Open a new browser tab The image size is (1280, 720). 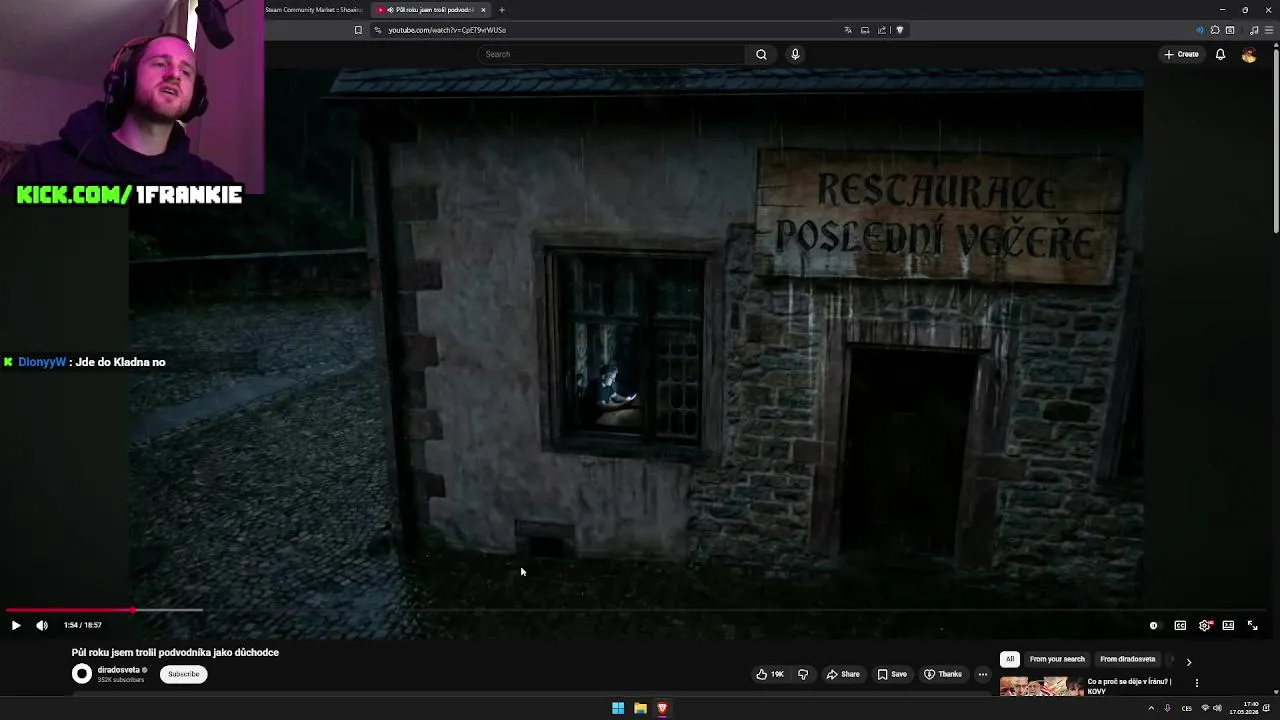click(502, 10)
